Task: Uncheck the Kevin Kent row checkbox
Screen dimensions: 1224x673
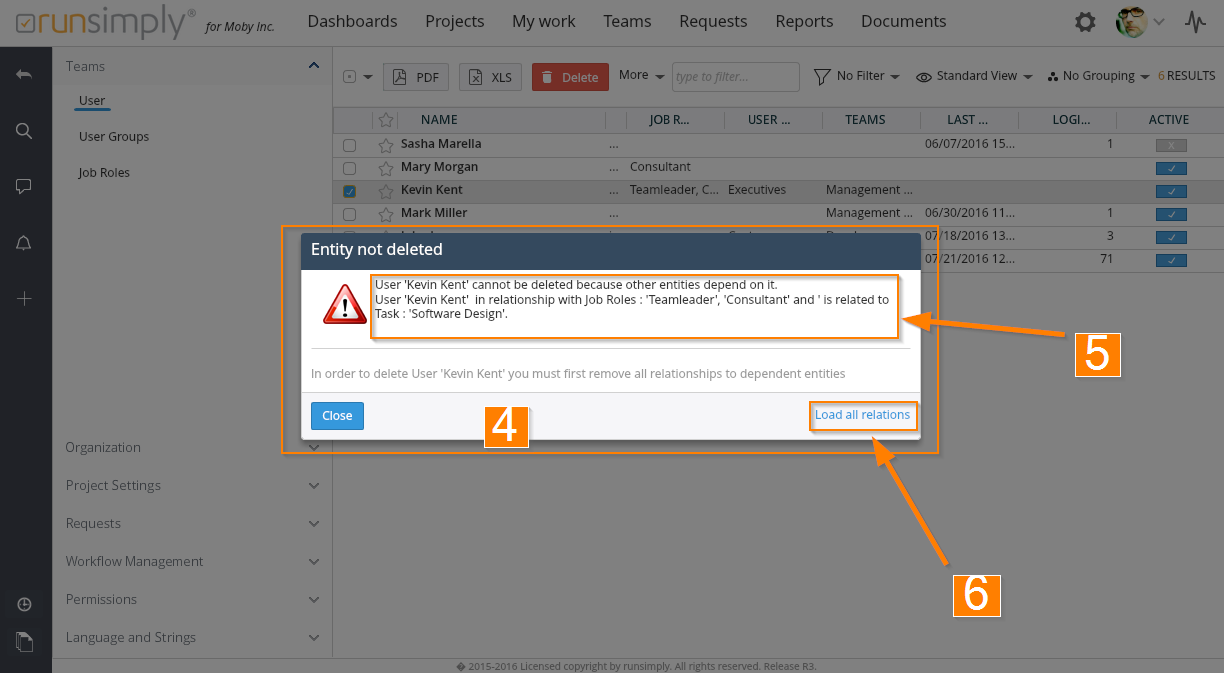Action: click(x=349, y=191)
